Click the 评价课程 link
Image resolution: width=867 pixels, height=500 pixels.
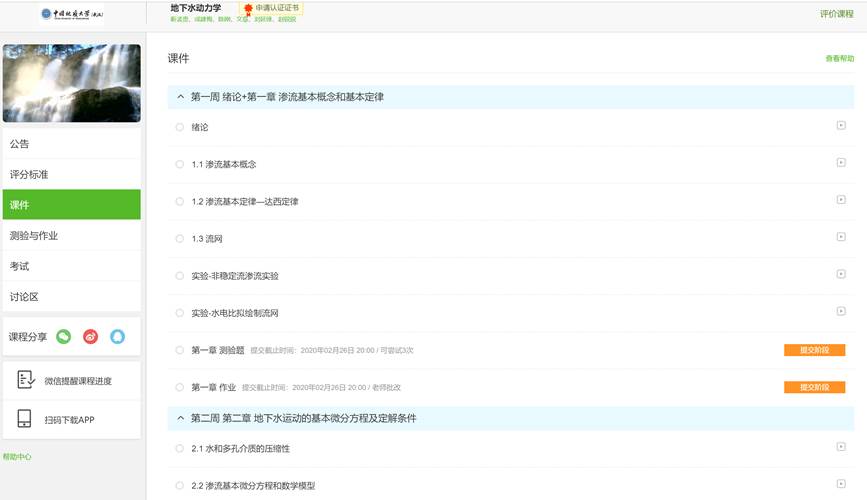(x=836, y=13)
